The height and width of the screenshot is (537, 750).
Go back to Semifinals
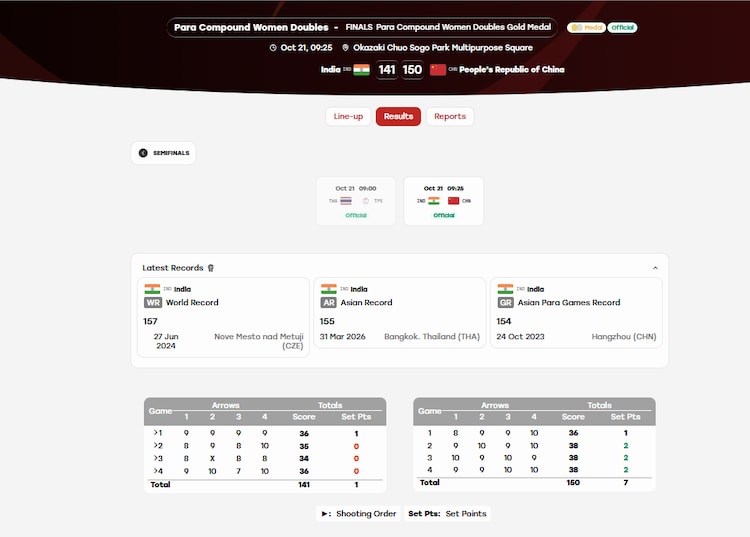164,153
